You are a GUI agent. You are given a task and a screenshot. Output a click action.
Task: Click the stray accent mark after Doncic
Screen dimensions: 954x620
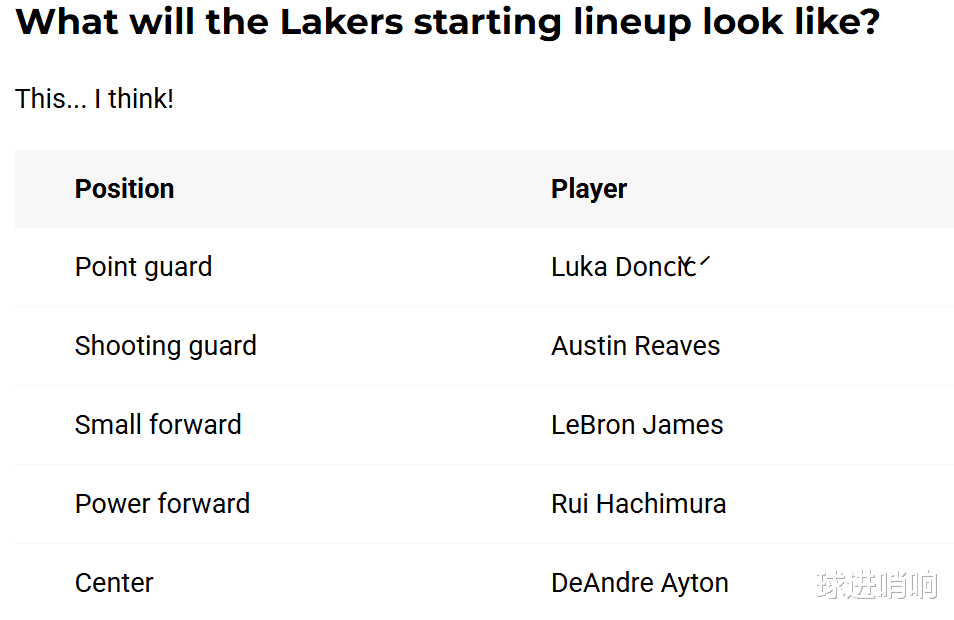coord(704,261)
